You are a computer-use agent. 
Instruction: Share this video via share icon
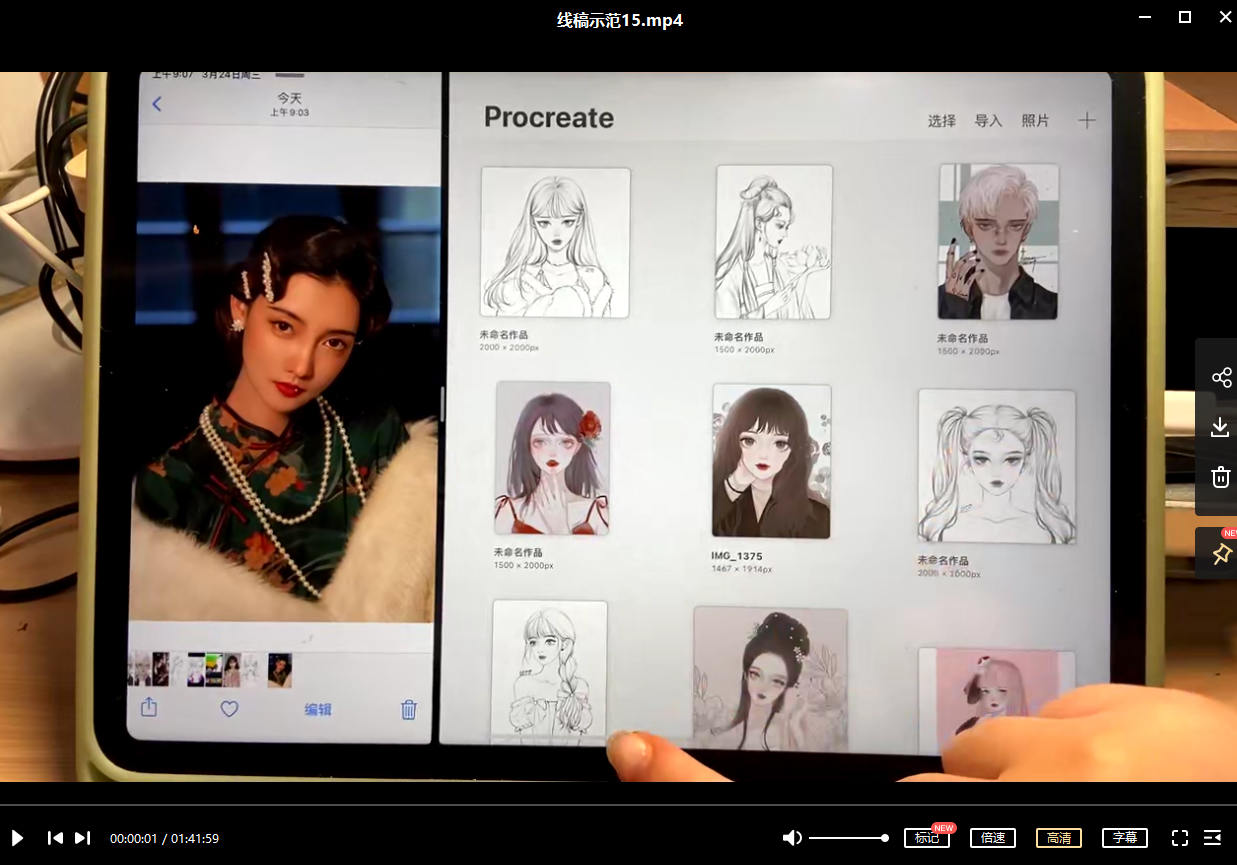click(x=1220, y=378)
